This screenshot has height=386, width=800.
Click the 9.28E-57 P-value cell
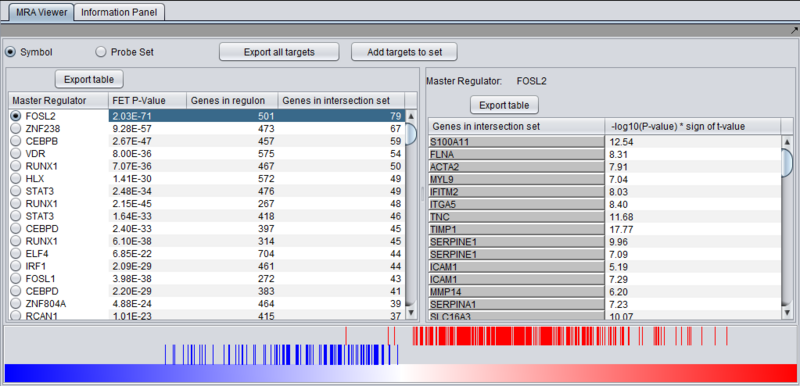(x=147, y=128)
